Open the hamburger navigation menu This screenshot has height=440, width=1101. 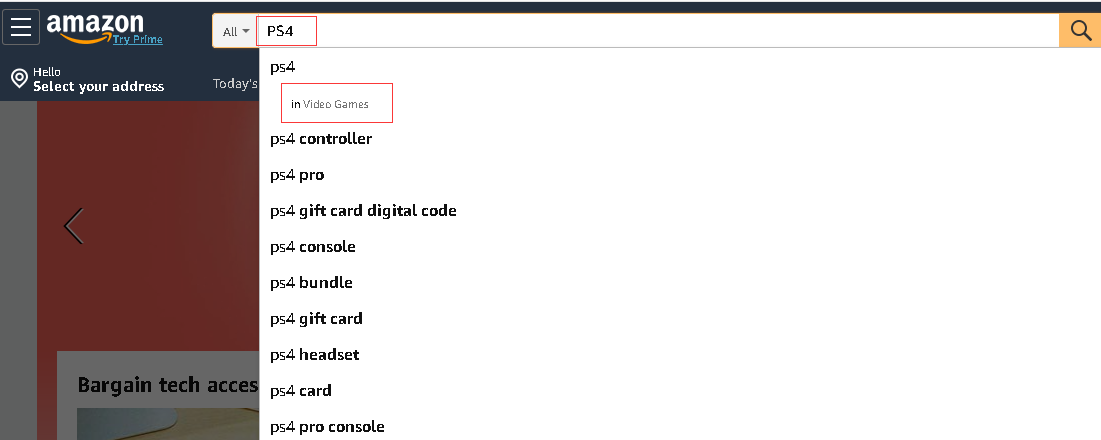pos(21,27)
